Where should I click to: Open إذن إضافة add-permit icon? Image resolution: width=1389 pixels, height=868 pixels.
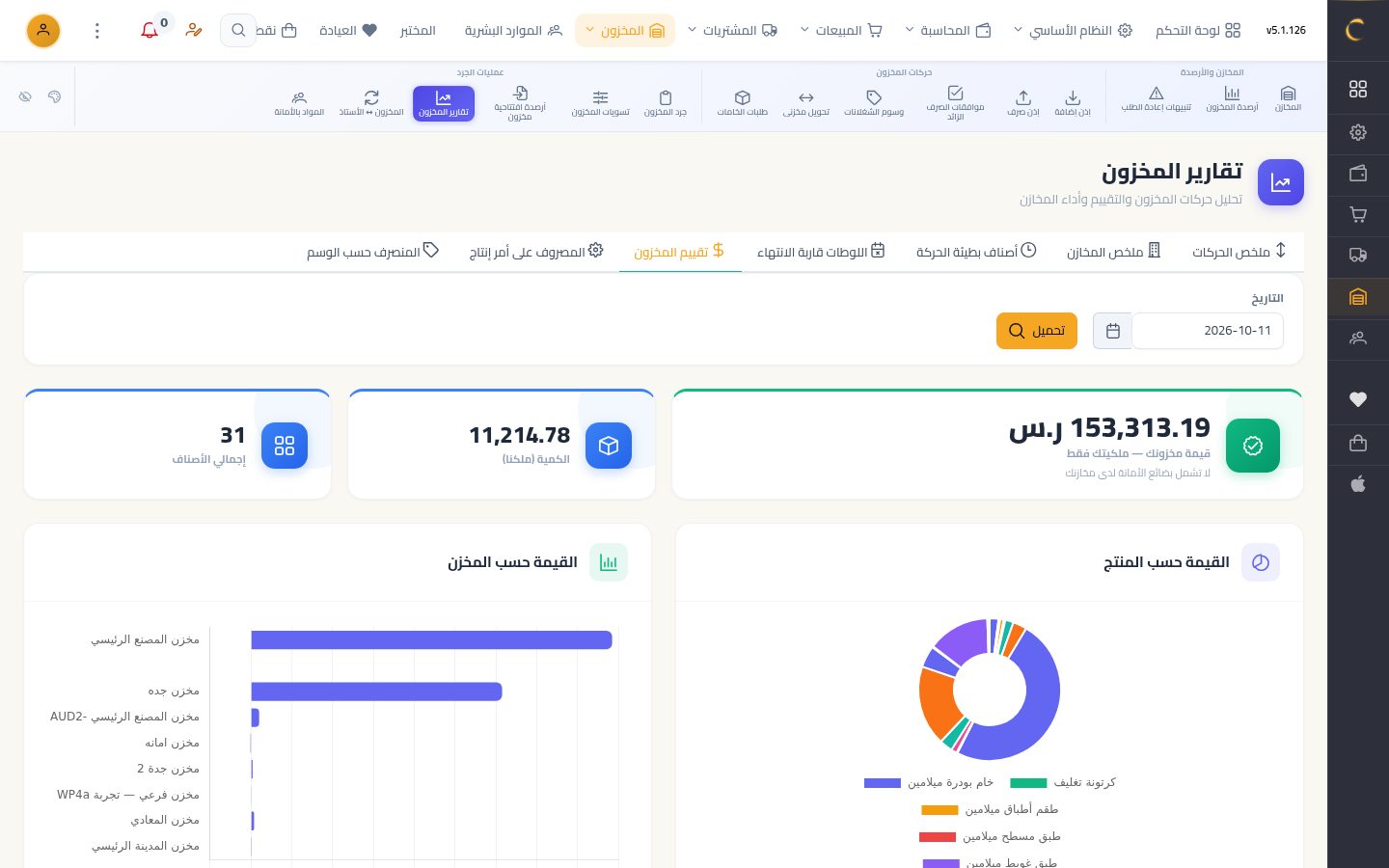click(x=1073, y=103)
